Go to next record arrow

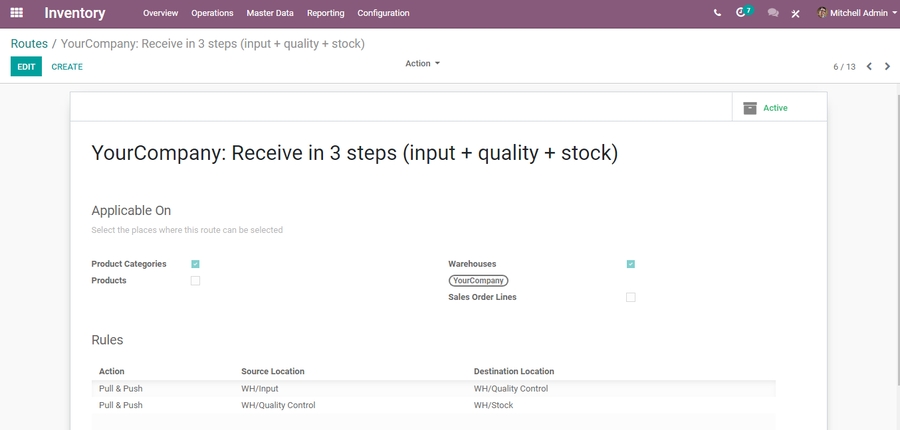887,67
